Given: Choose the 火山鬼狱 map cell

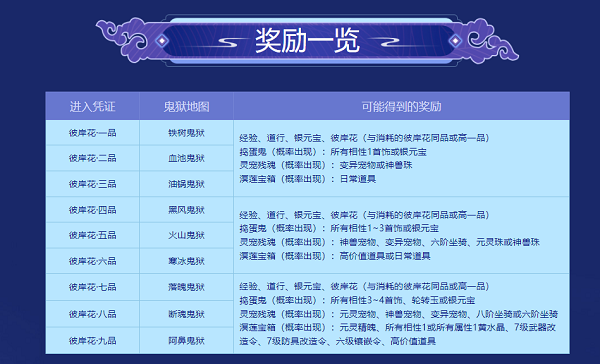Looking at the screenshot, I should pyautogui.click(x=186, y=235).
